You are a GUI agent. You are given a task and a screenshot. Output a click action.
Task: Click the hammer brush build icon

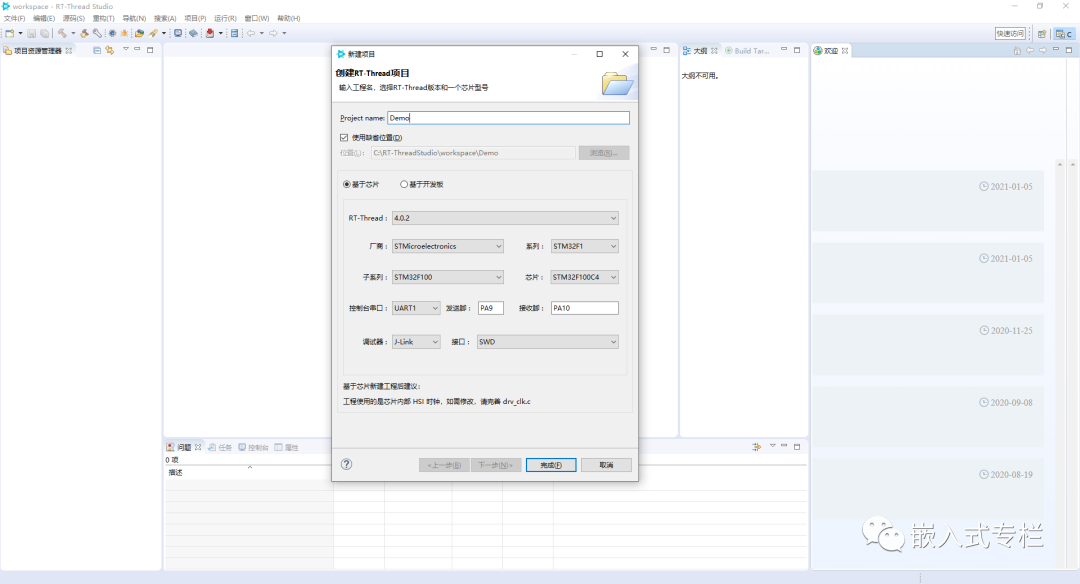point(84,33)
